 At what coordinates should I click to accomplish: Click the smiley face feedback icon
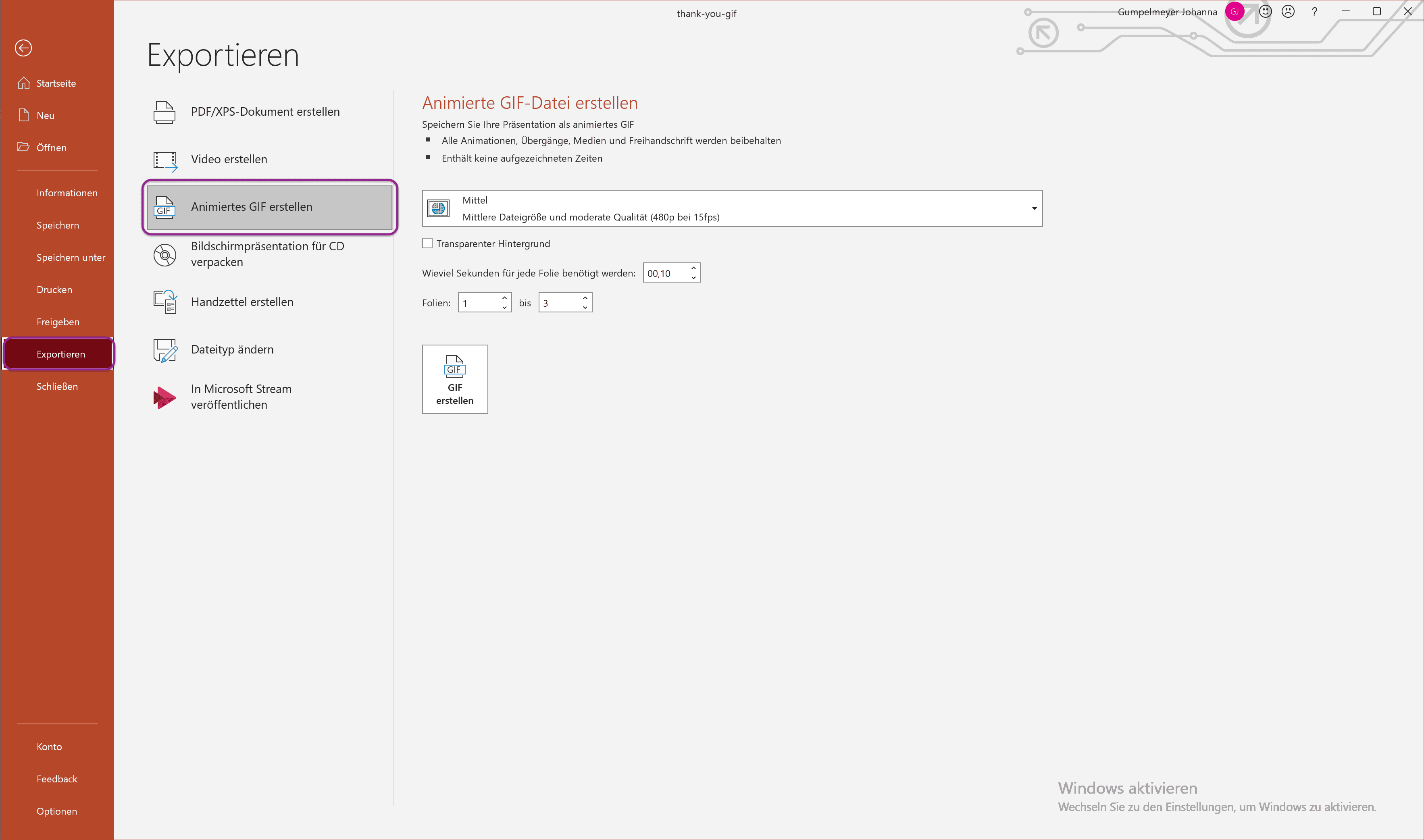(x=1265, y=12)
